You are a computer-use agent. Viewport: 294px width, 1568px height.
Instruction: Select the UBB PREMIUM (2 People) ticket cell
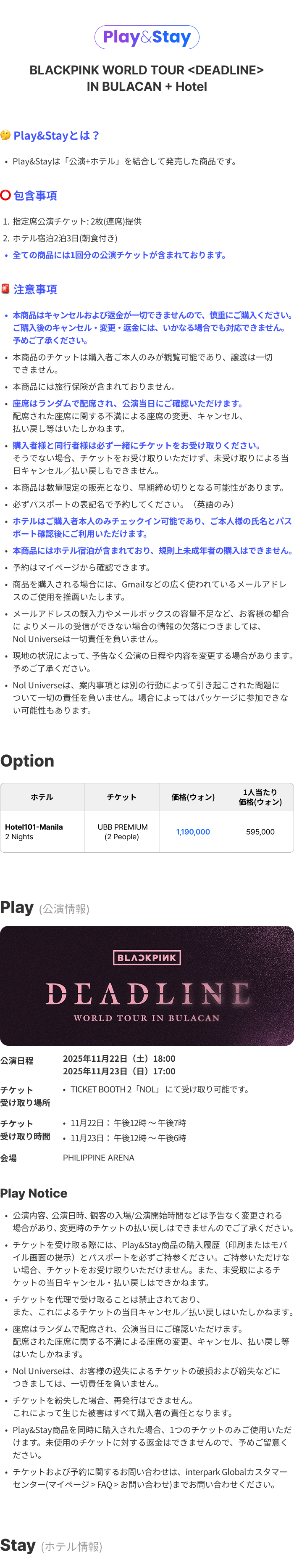[x=122, y=831]
